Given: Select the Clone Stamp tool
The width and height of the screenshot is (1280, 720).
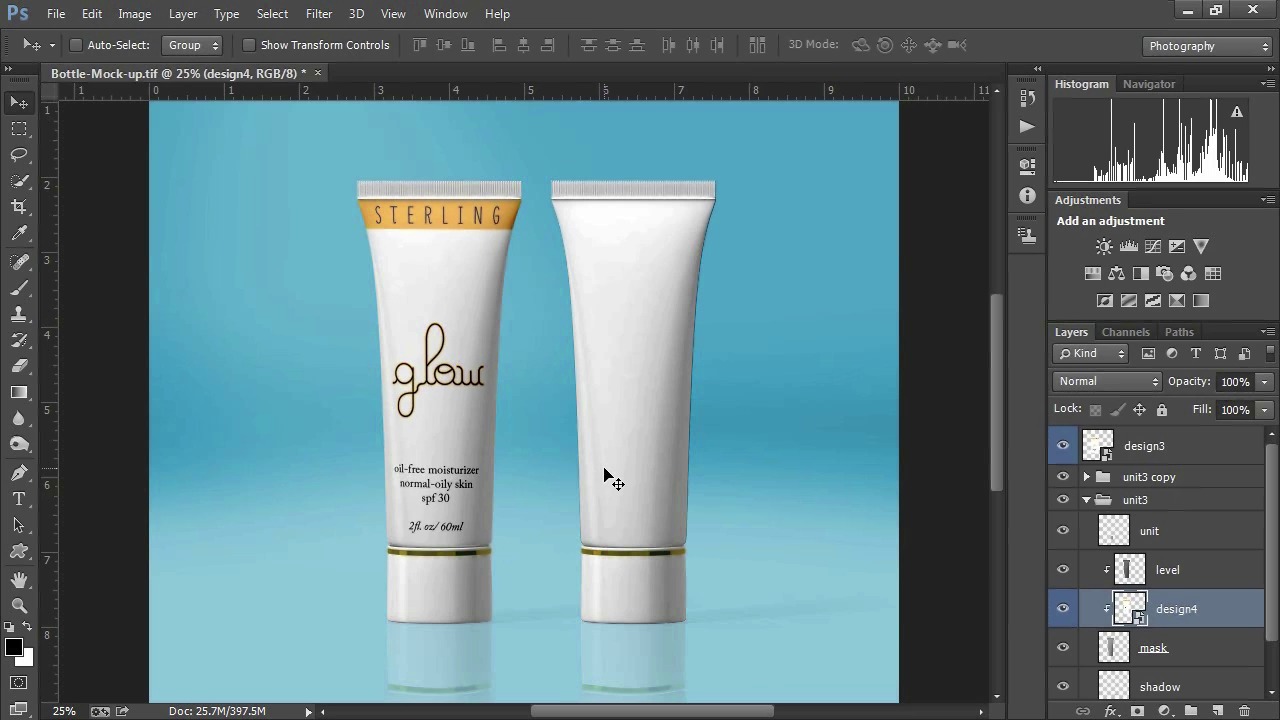Looking at the screenshot, I should [19, 314].
